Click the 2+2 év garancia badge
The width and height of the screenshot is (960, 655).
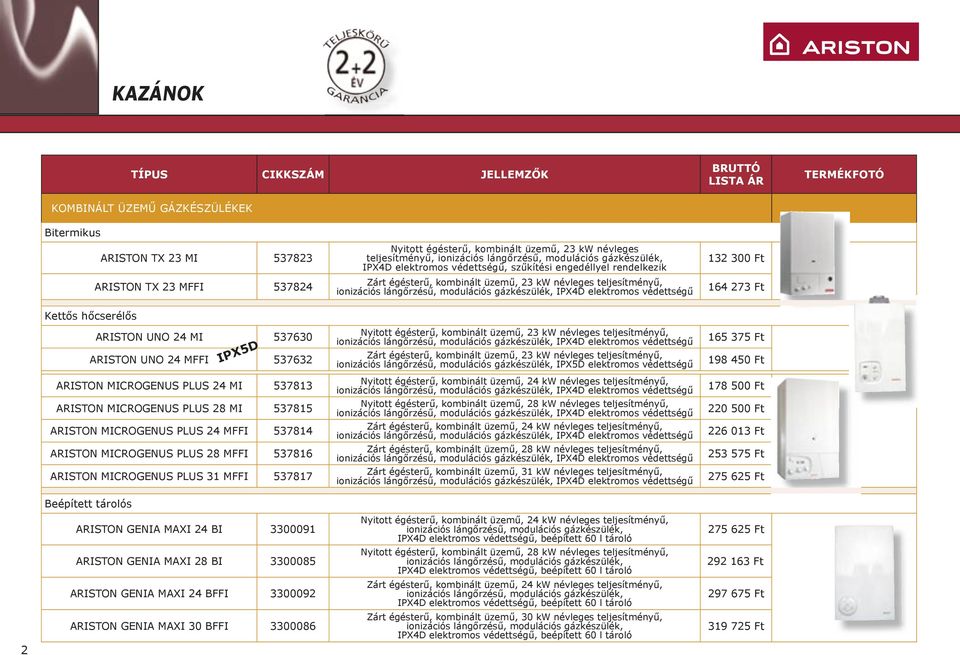click(x=356, y=66)
